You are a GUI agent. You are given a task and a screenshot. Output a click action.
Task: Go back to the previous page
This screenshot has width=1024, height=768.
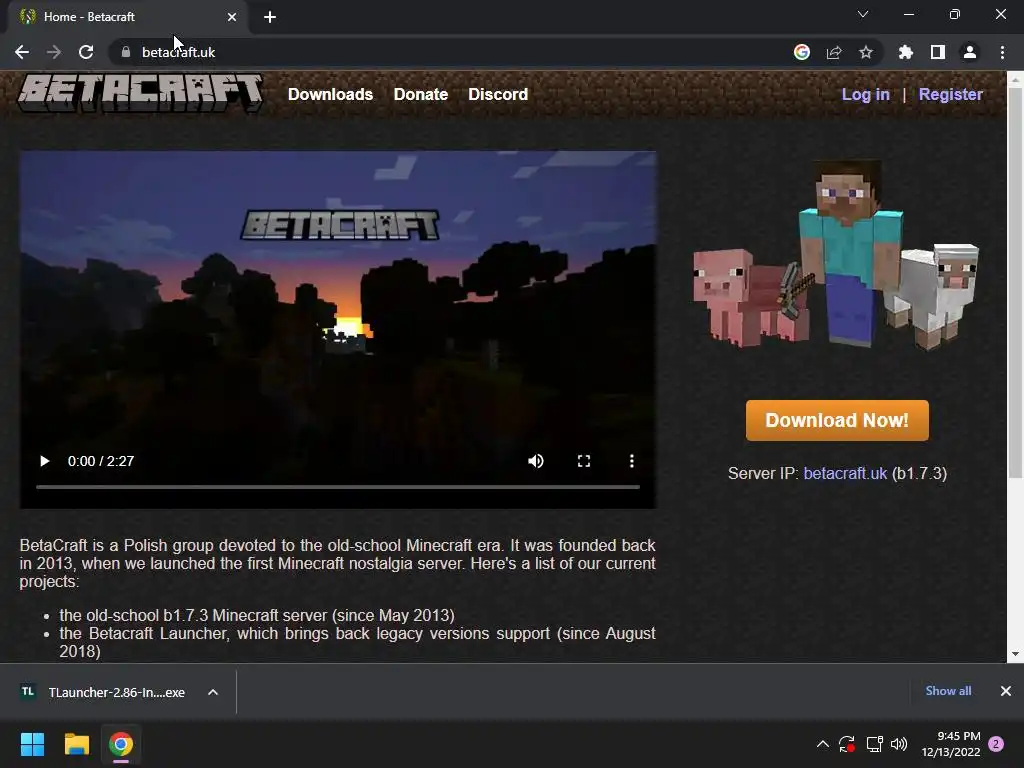pos(22,52)
